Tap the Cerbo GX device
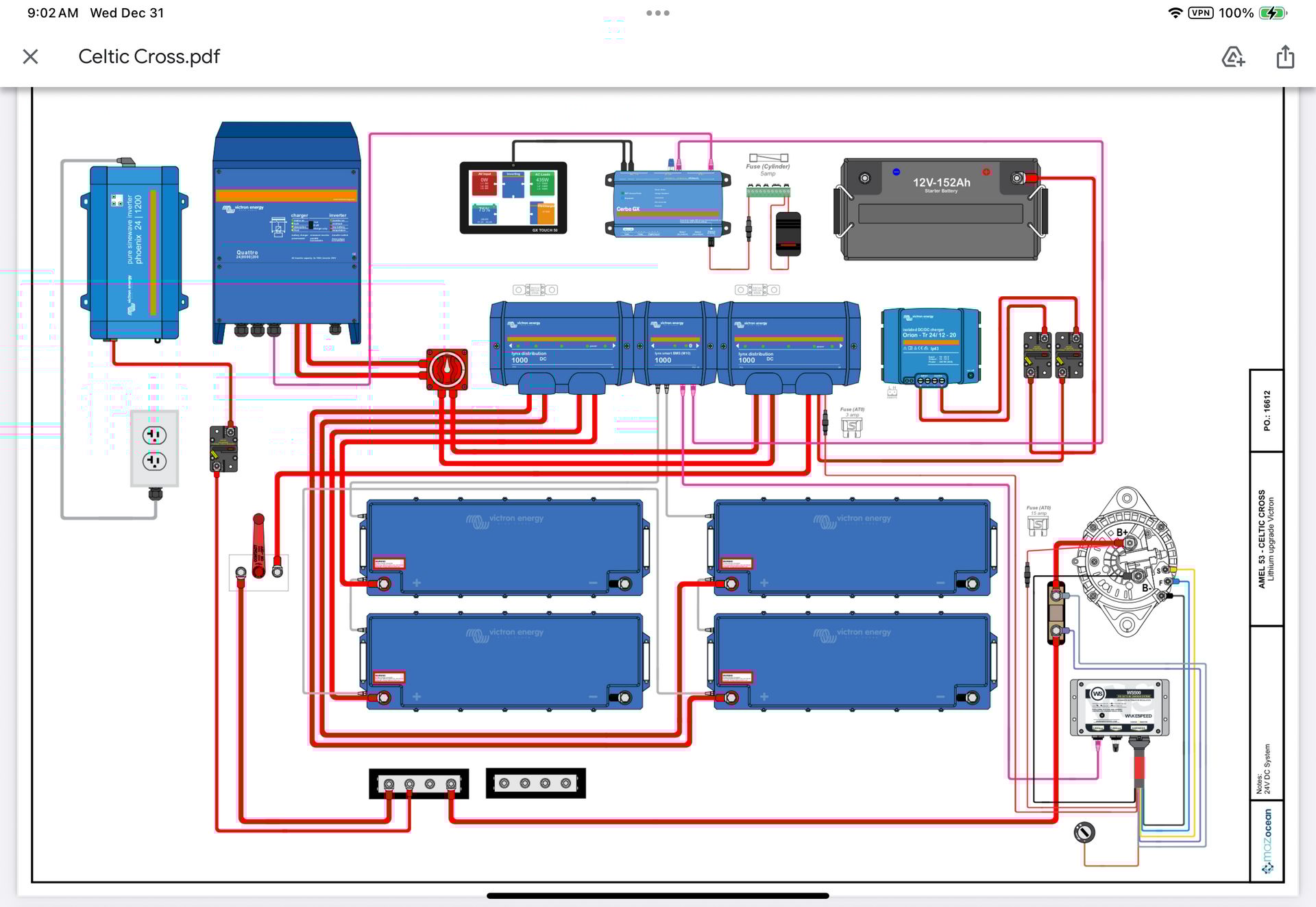 click(667, 204)
